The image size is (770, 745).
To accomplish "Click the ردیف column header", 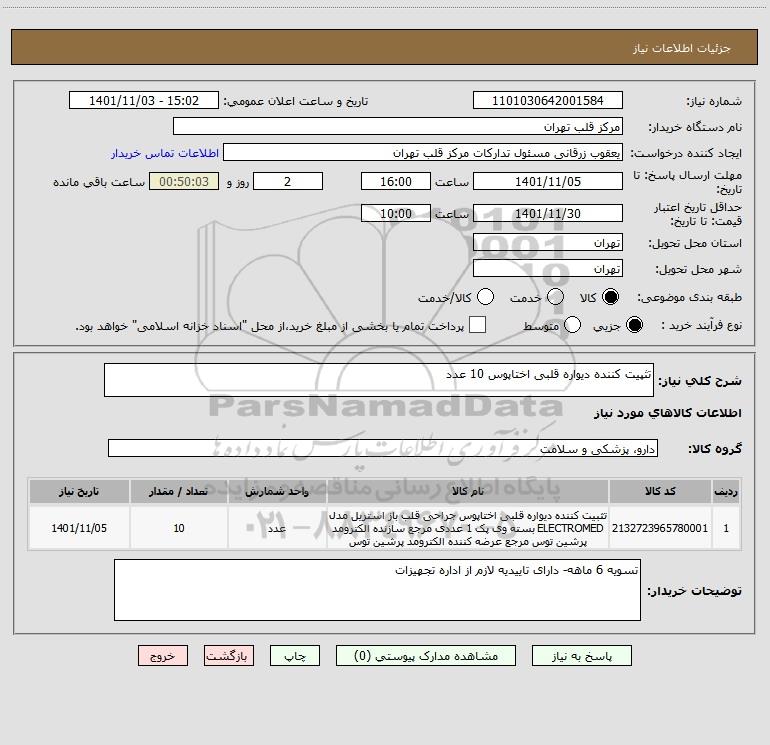I will pyautogui.click(x=726, y=491).
